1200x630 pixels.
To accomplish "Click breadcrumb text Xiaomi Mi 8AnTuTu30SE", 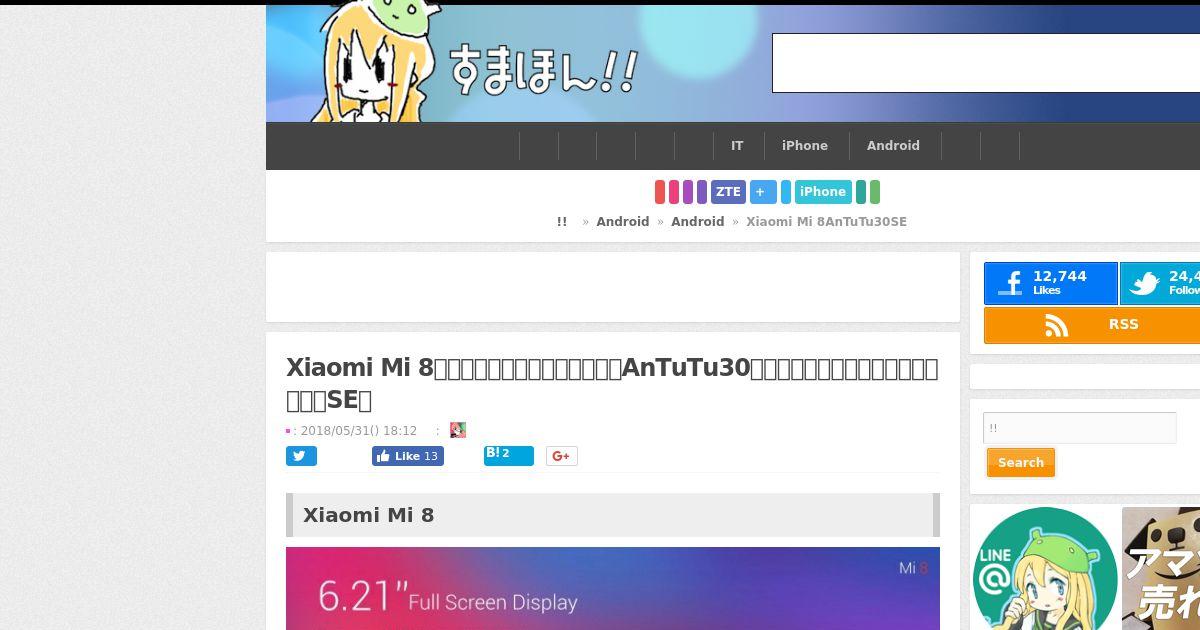I will [827, 222].
